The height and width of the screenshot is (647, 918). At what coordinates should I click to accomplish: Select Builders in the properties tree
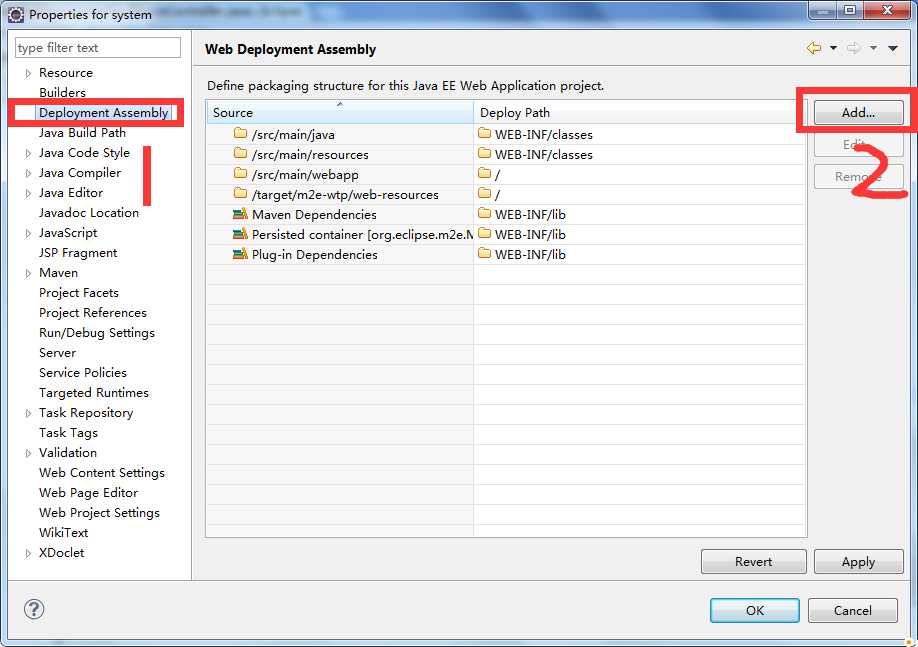coord(62,93)
